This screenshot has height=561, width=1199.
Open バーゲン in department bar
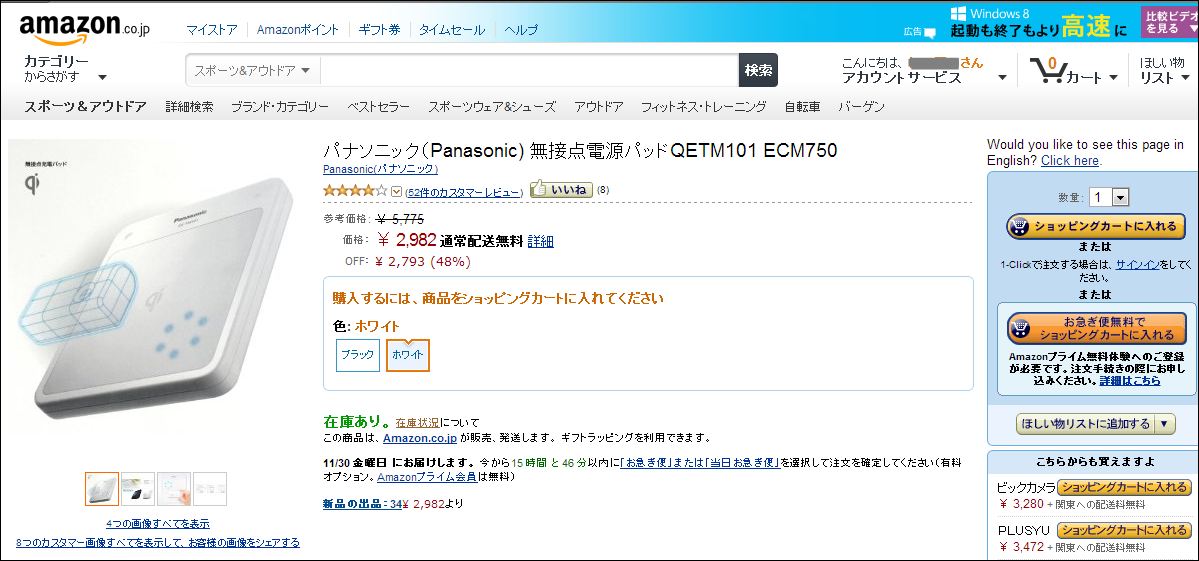pyautogui.click(x=861, y=107)
